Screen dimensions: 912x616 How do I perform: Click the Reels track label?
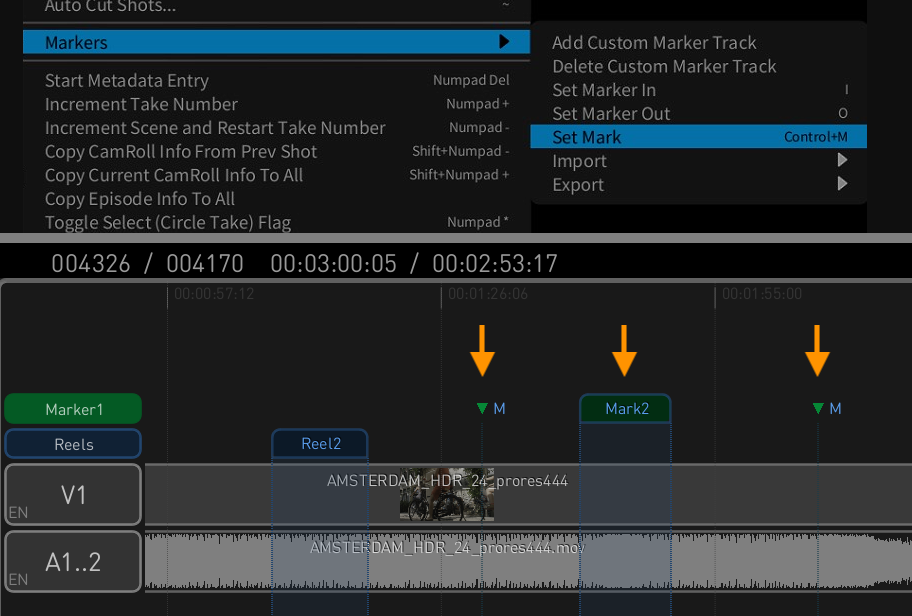[x=73, y=444]
